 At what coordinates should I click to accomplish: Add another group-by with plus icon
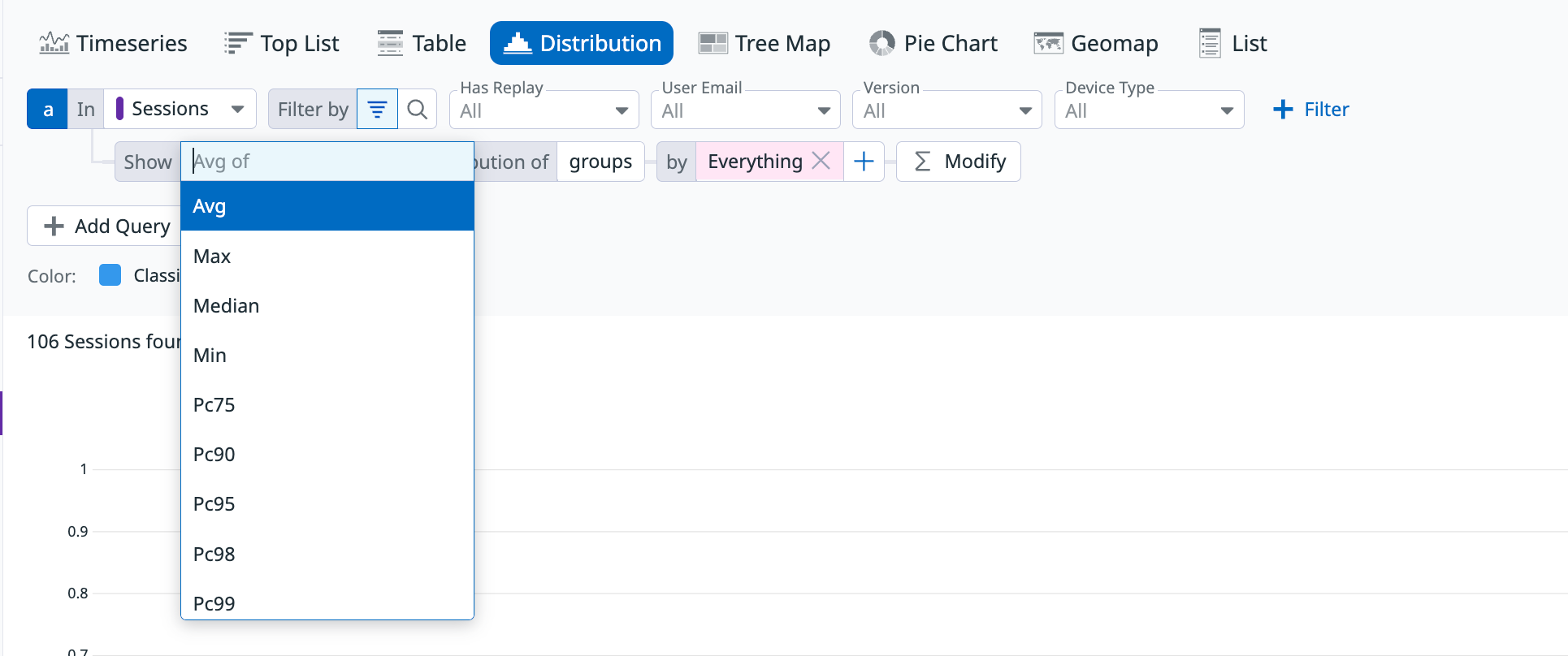864,162
